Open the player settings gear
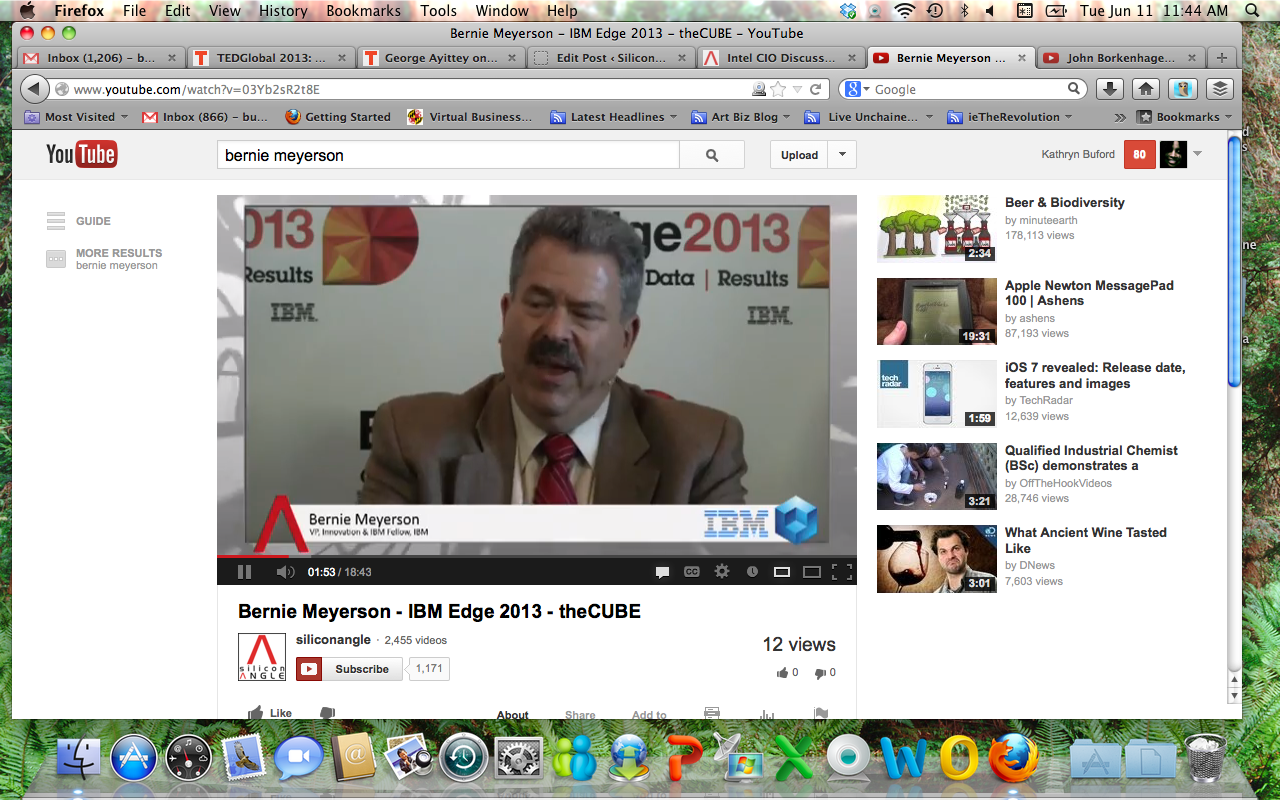The image size is (1280, 800). click(x=722, y=572)
